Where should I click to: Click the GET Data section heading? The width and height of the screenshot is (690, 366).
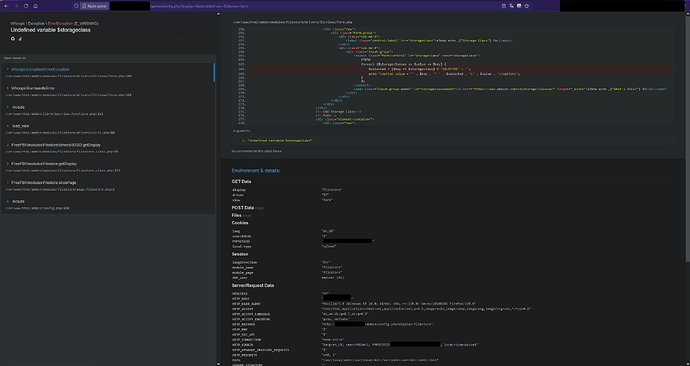pos(242,181)
